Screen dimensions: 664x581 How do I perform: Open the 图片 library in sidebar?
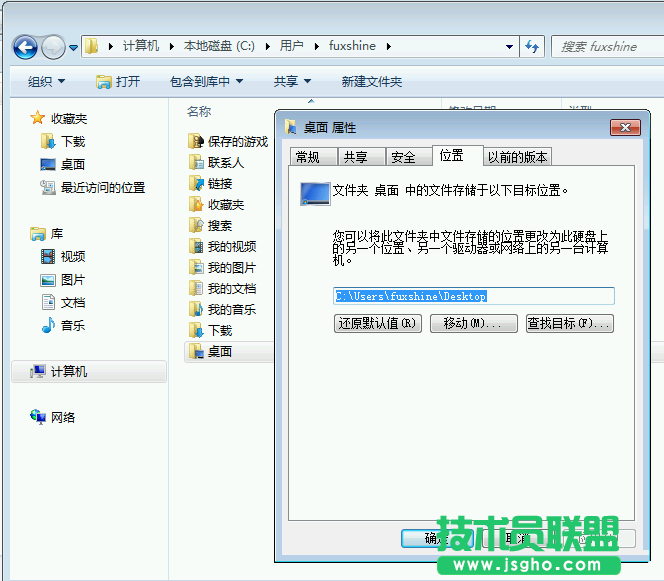point(63,279)
